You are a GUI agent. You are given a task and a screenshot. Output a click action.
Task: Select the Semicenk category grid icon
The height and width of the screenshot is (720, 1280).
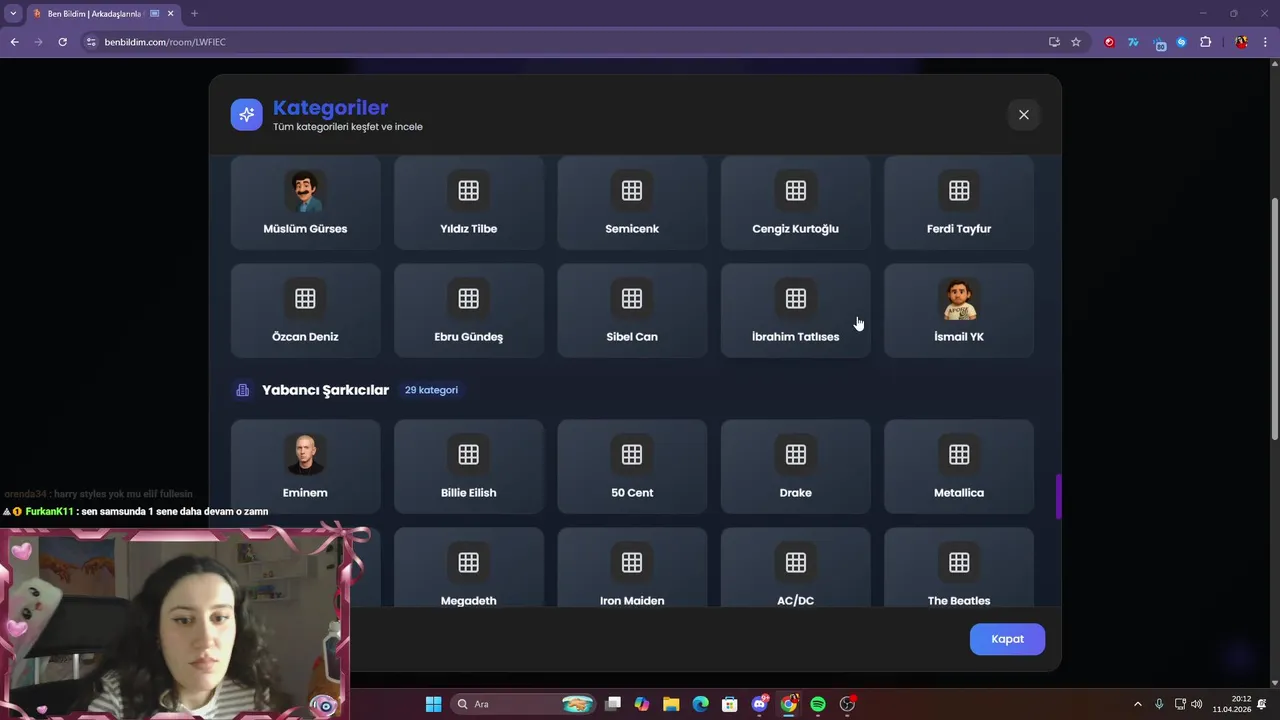coord(632,190)
